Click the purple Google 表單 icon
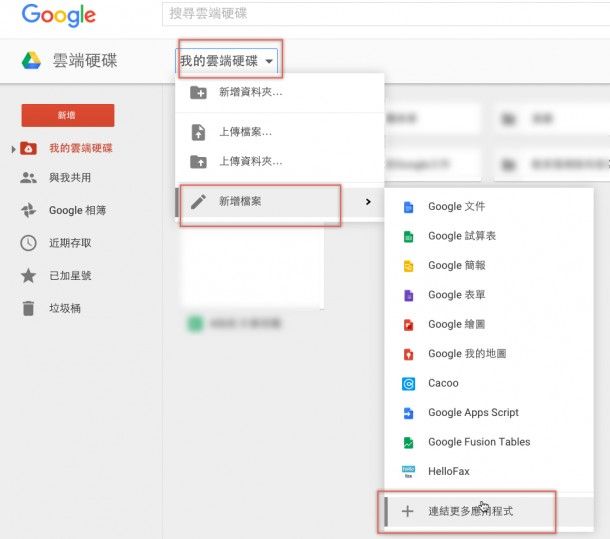Image resolution: width=610 pixels, height=539 pixels. click(x=408, y=295)
